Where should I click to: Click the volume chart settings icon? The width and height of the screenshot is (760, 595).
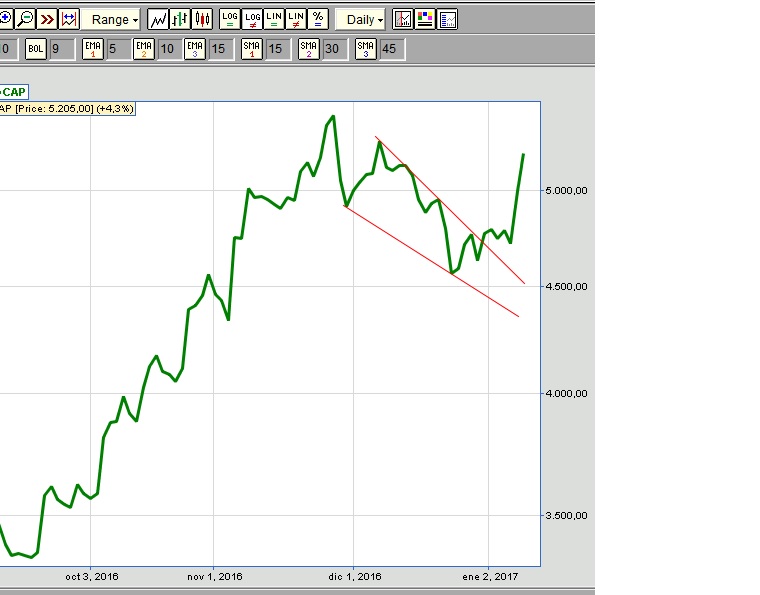(x=447, y=19)
